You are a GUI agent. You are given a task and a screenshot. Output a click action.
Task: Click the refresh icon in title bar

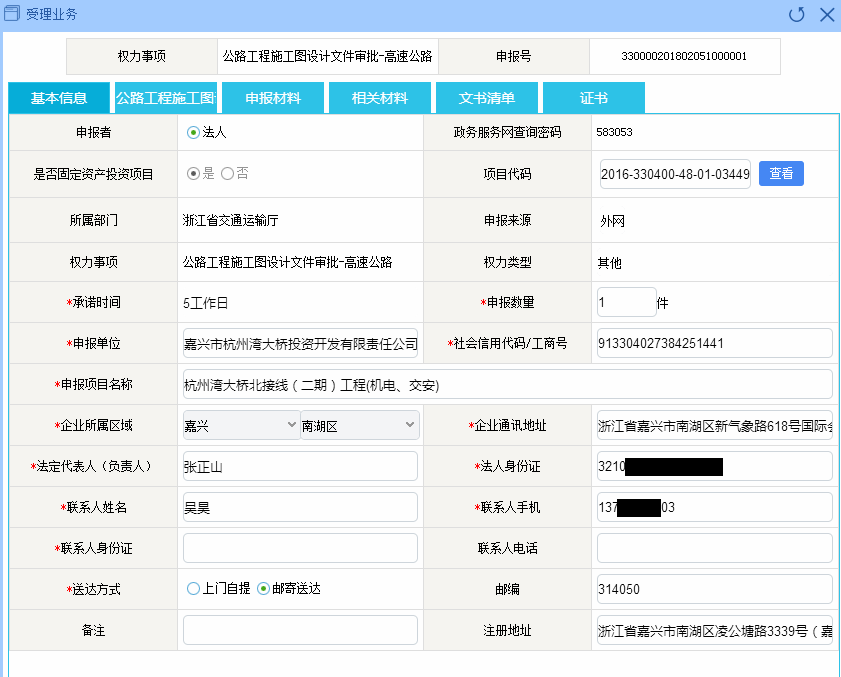coord(796,14)
